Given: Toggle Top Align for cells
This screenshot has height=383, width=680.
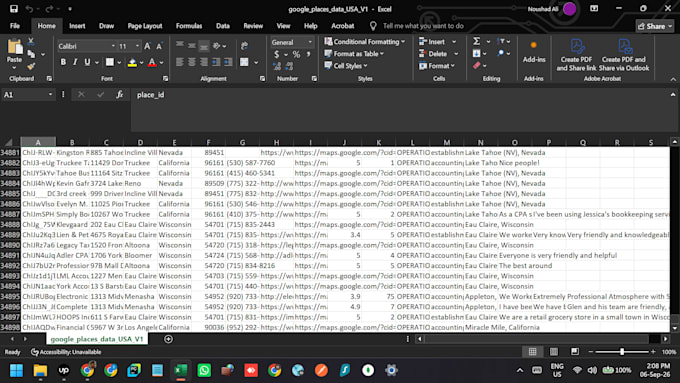Looking at the screenshot, I should tap(180, 46).
